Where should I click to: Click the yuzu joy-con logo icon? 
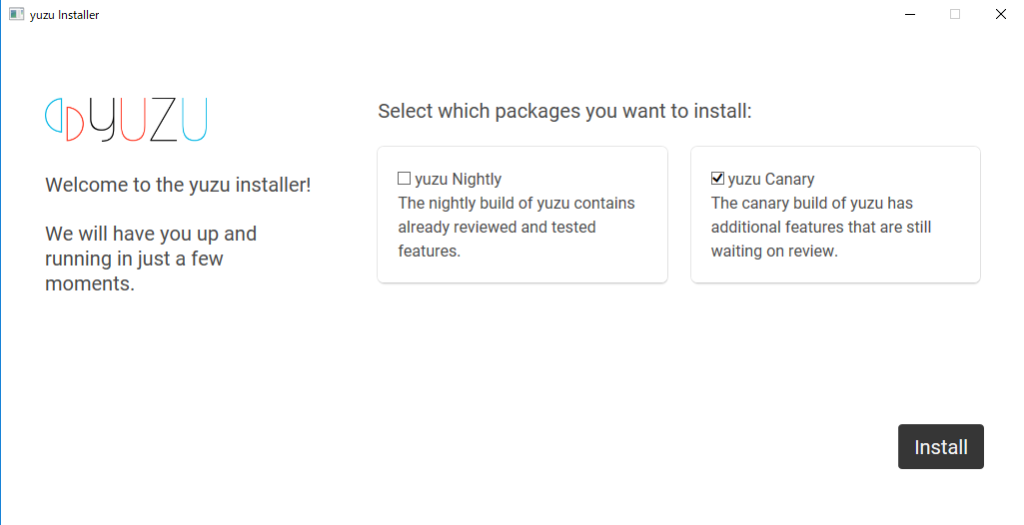(65, 119)
